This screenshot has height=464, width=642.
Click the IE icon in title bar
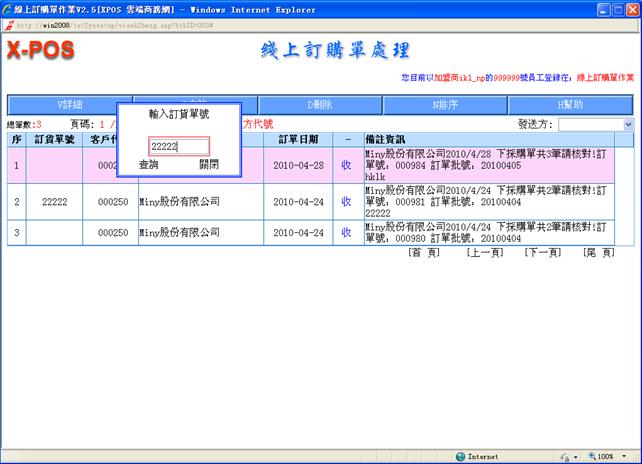(8, 9)
